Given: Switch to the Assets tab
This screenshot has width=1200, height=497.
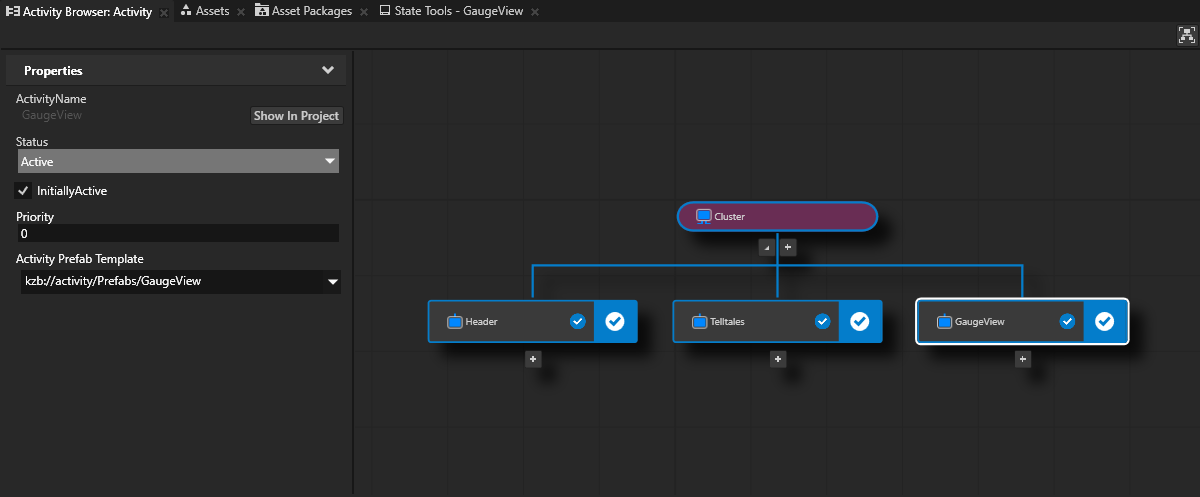Looking at the screenshot, I should pos(211,11).
